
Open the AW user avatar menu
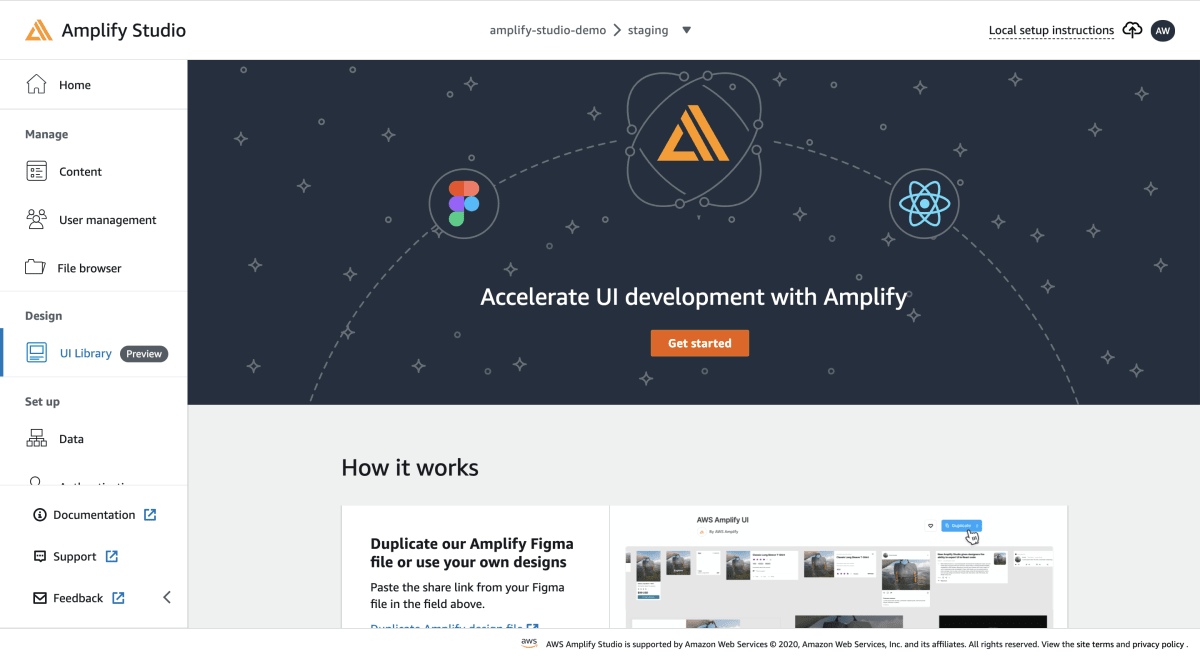(x=1162, y=30)
